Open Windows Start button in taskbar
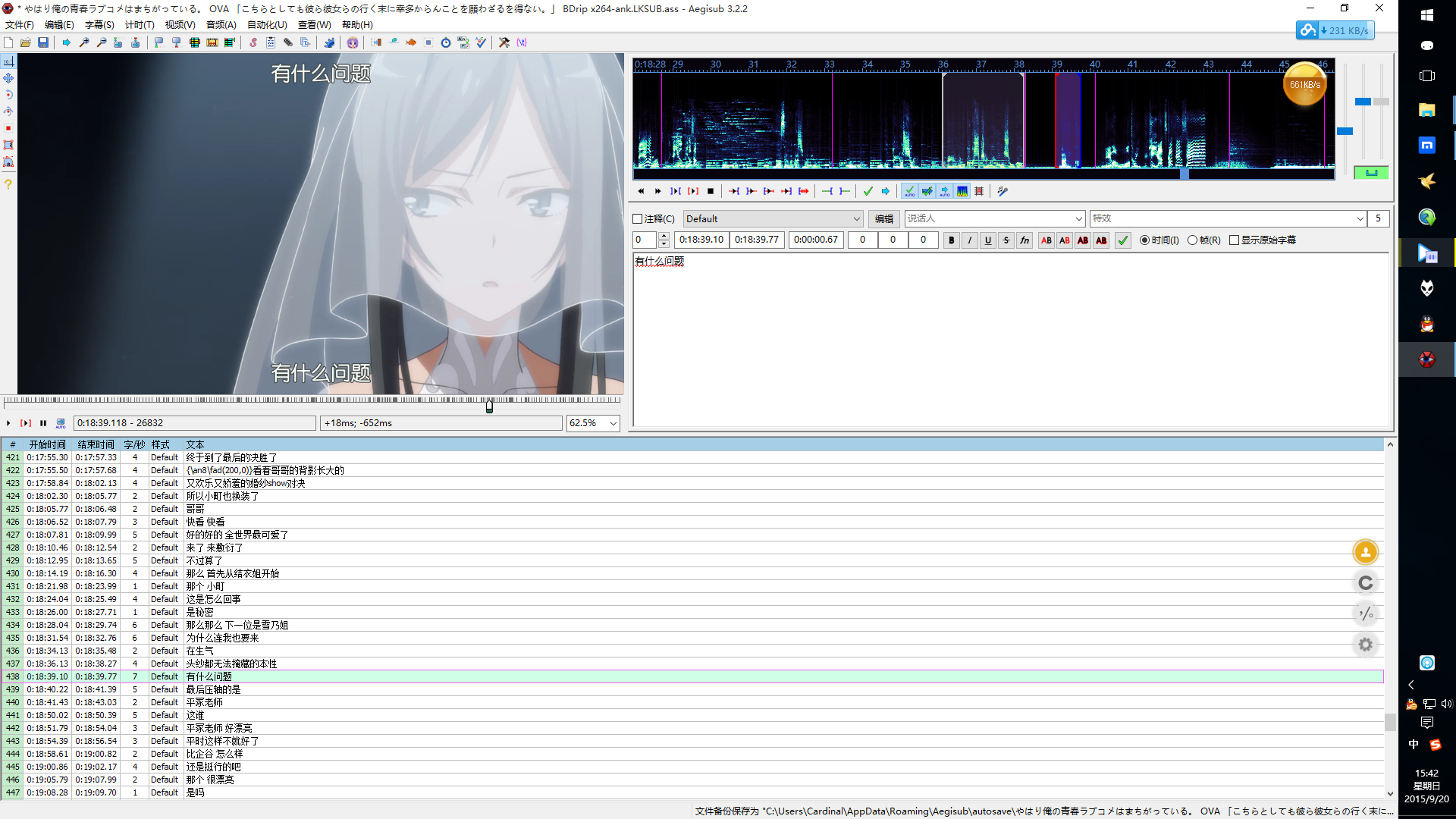Viewport: 1456px width, 819px height. click(1426, 15)
